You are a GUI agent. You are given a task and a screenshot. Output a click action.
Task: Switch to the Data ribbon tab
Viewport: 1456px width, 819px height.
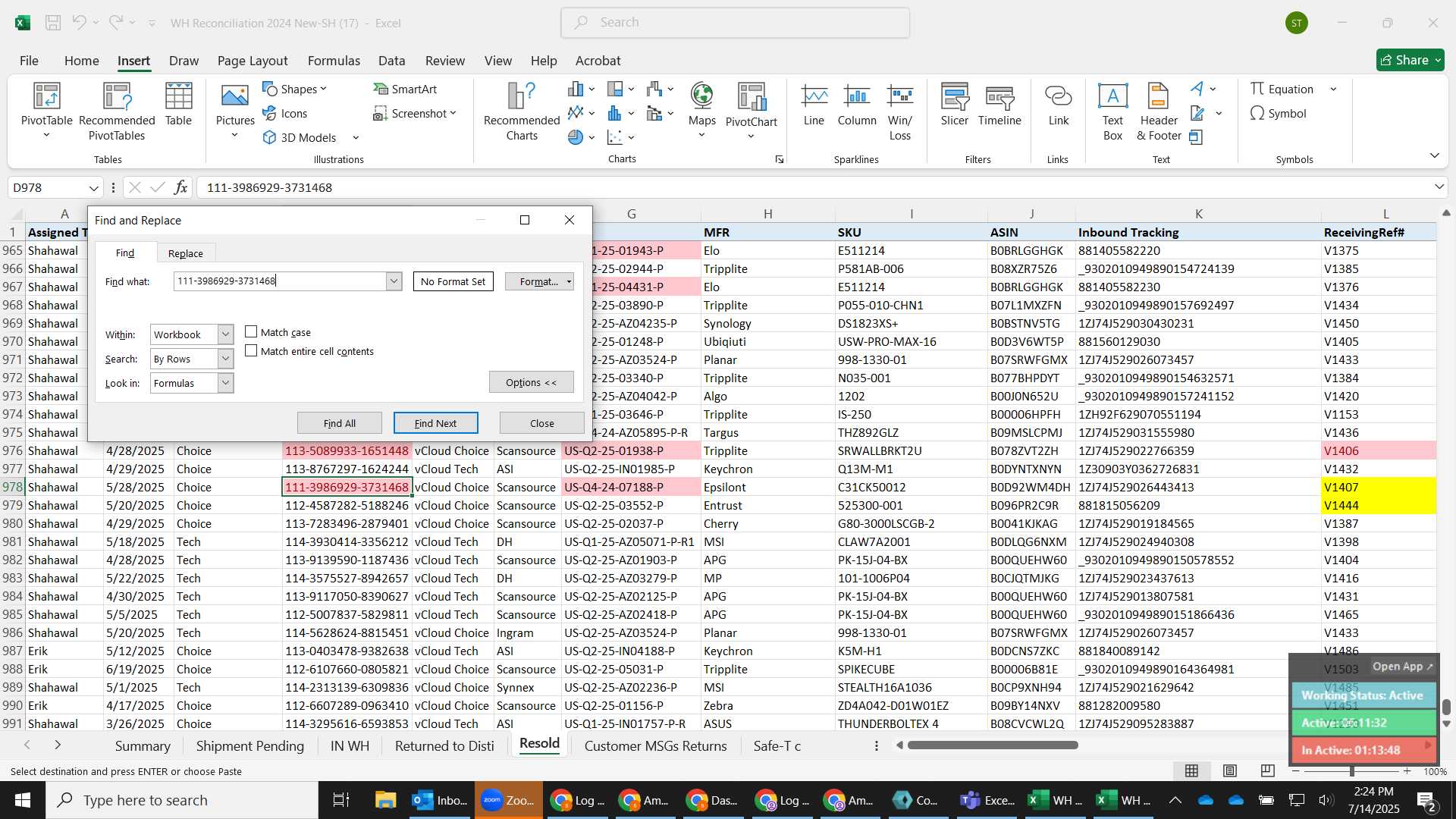pos(391,61)
